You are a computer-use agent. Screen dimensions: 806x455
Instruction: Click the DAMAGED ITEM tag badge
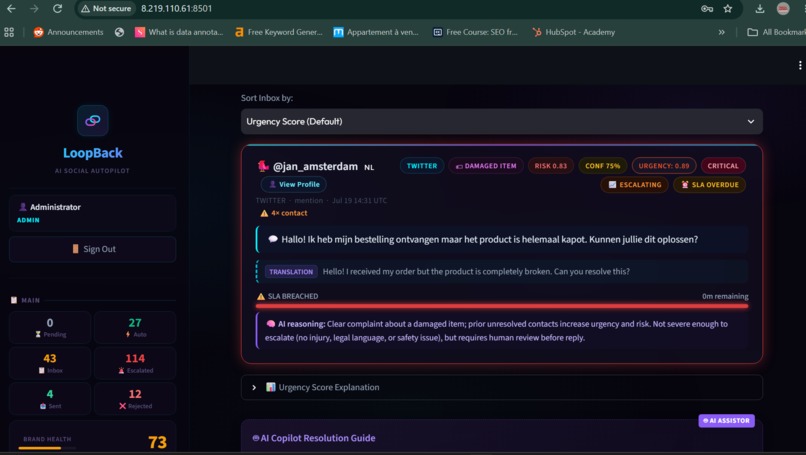[486, 166]
